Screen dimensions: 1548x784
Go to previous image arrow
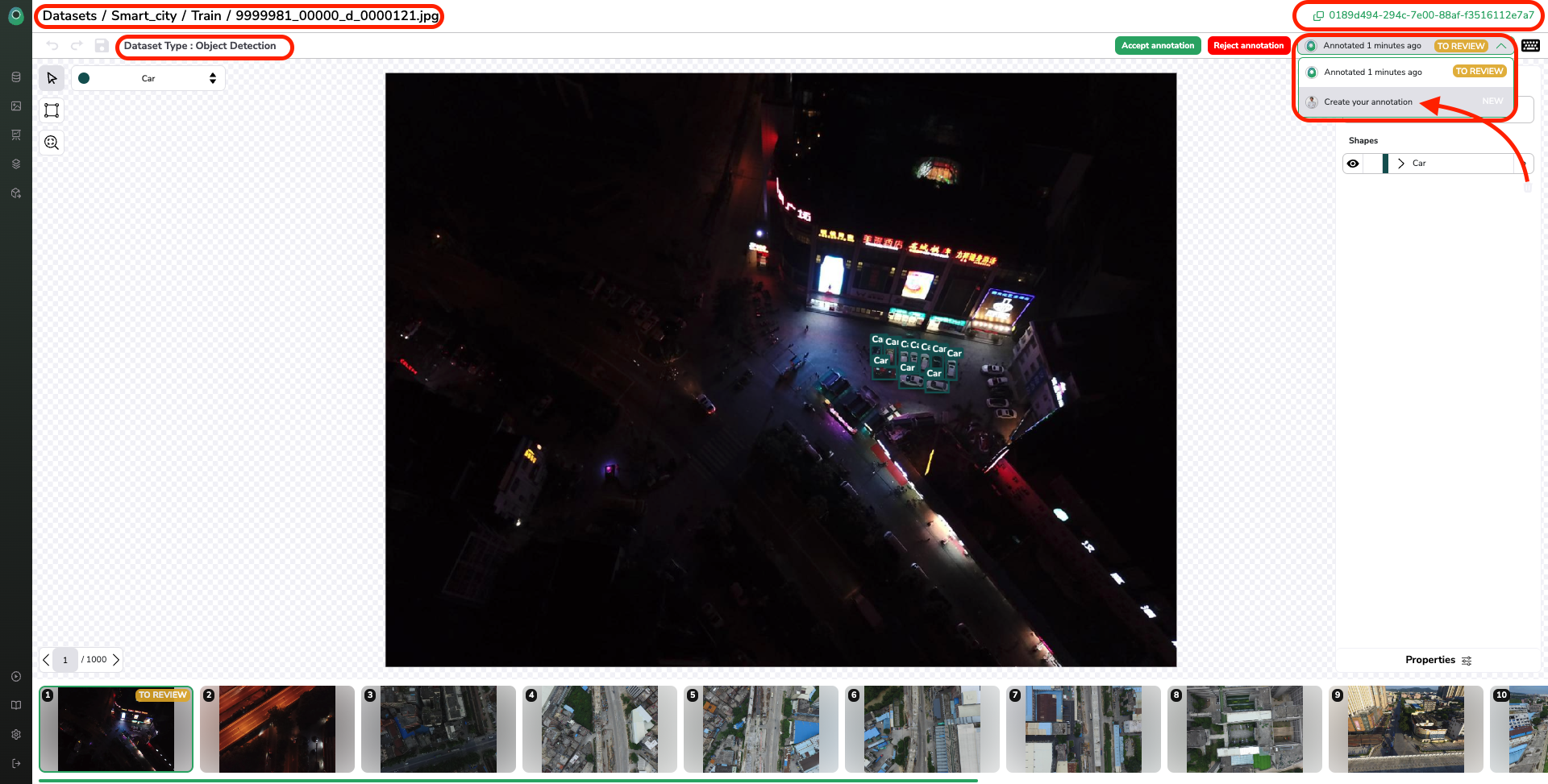pos(46,660)
